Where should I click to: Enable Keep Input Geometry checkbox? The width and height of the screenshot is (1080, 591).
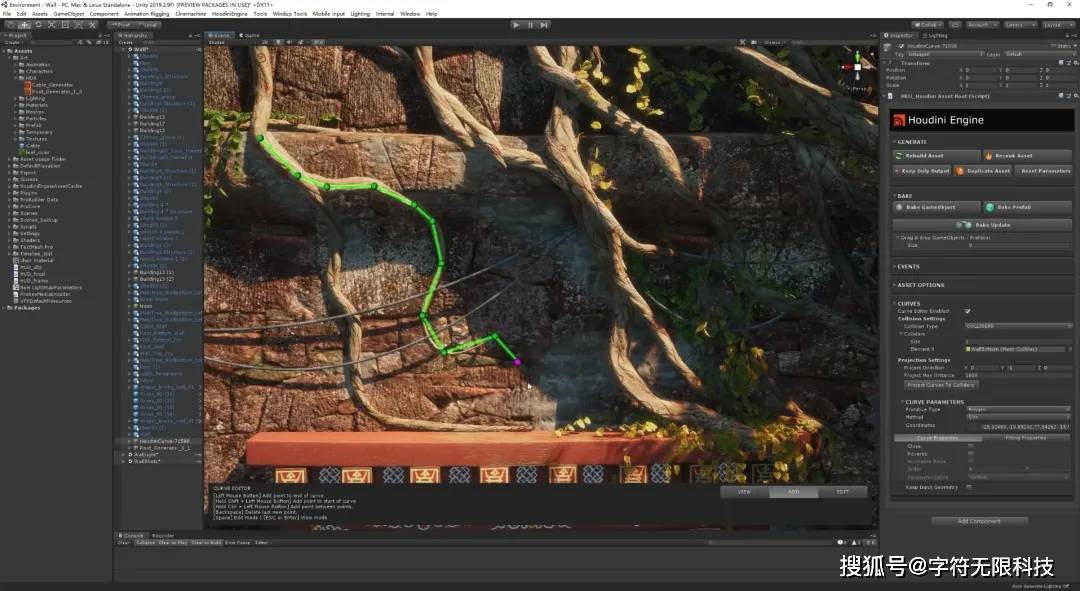(x=970, y=487)
